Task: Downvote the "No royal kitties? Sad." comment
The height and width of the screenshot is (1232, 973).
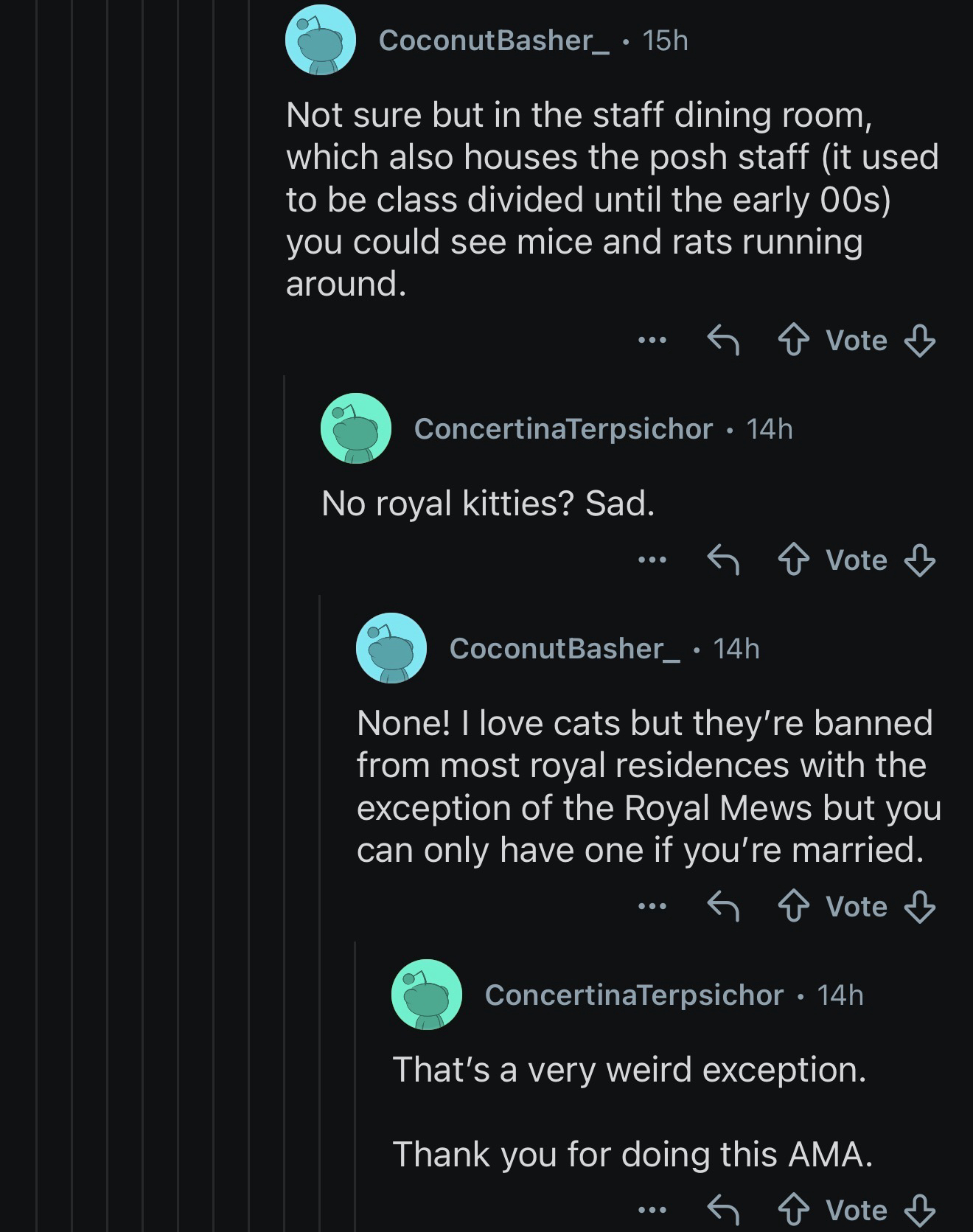Action: 919,560
